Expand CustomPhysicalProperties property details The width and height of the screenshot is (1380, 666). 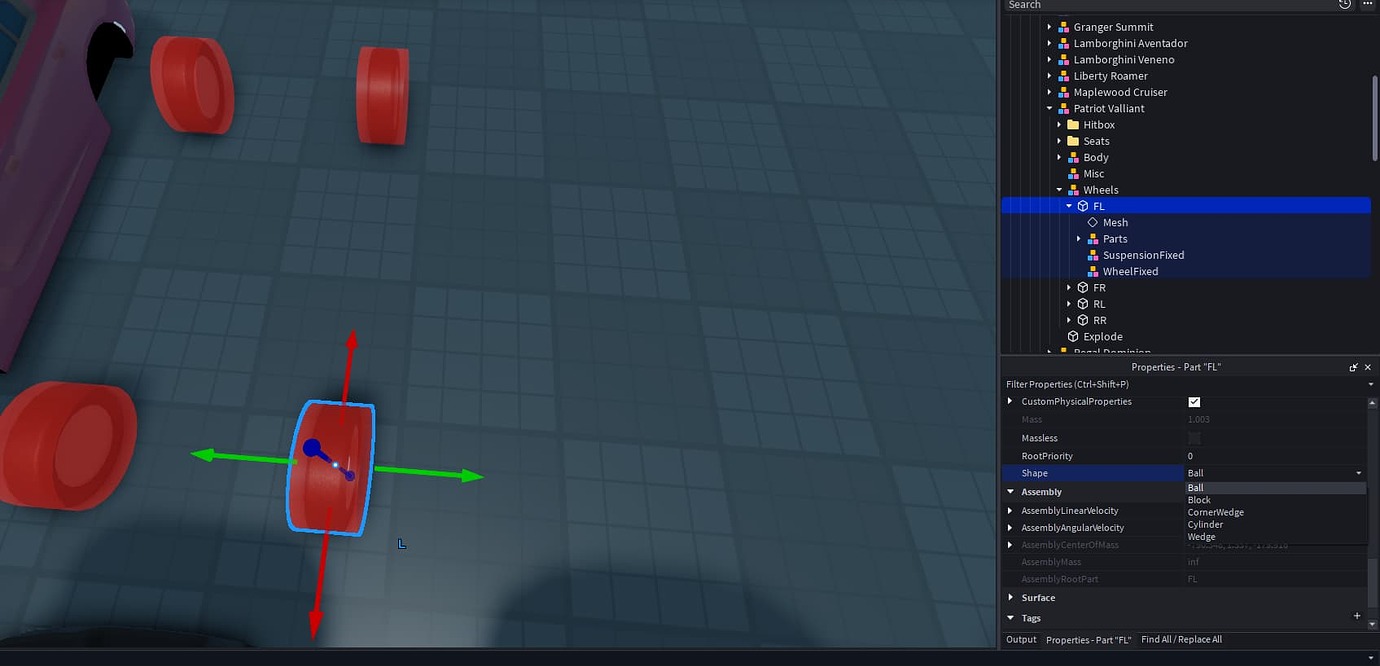tap(1010, 401)
